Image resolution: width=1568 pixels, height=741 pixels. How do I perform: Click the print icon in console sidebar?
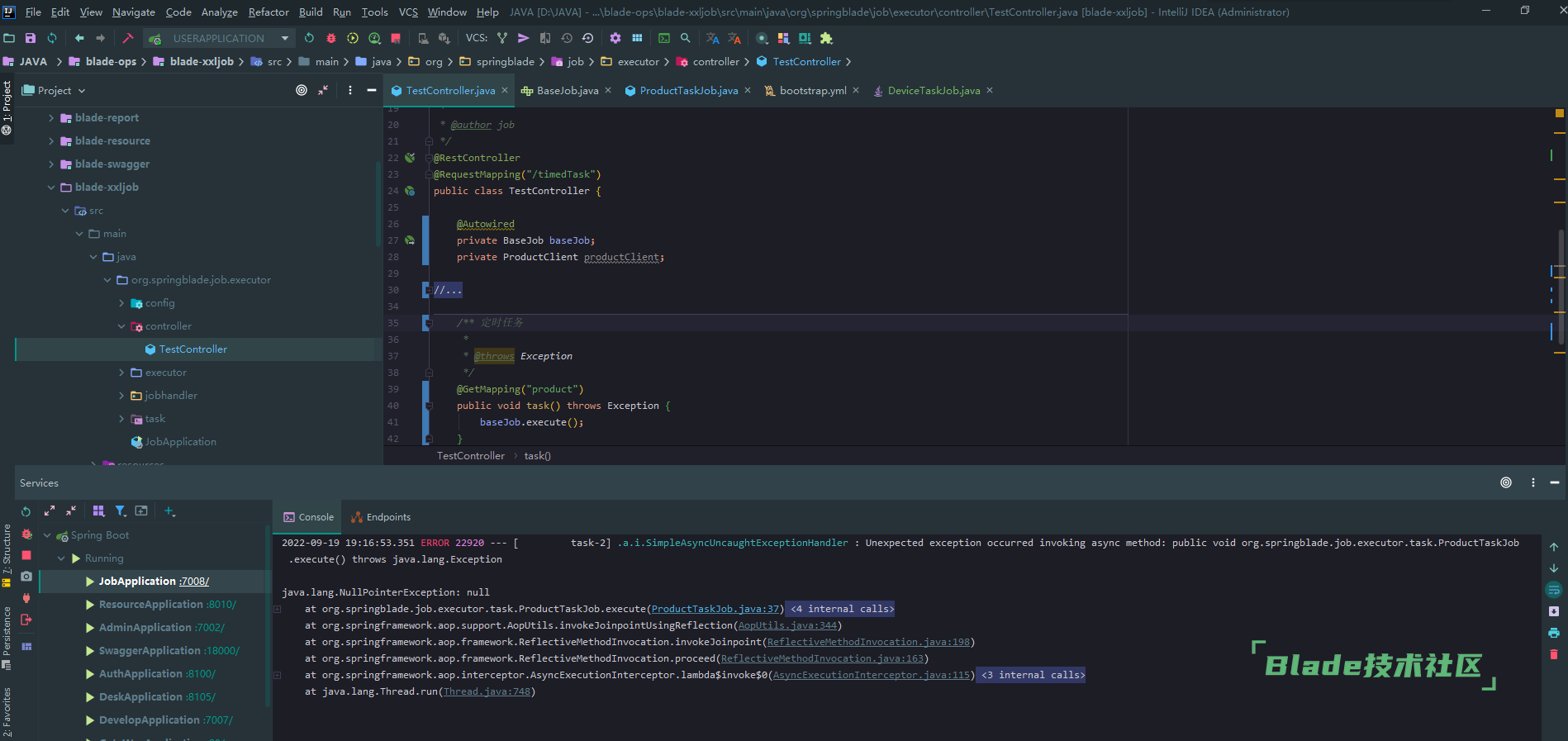click(1554, 633)
